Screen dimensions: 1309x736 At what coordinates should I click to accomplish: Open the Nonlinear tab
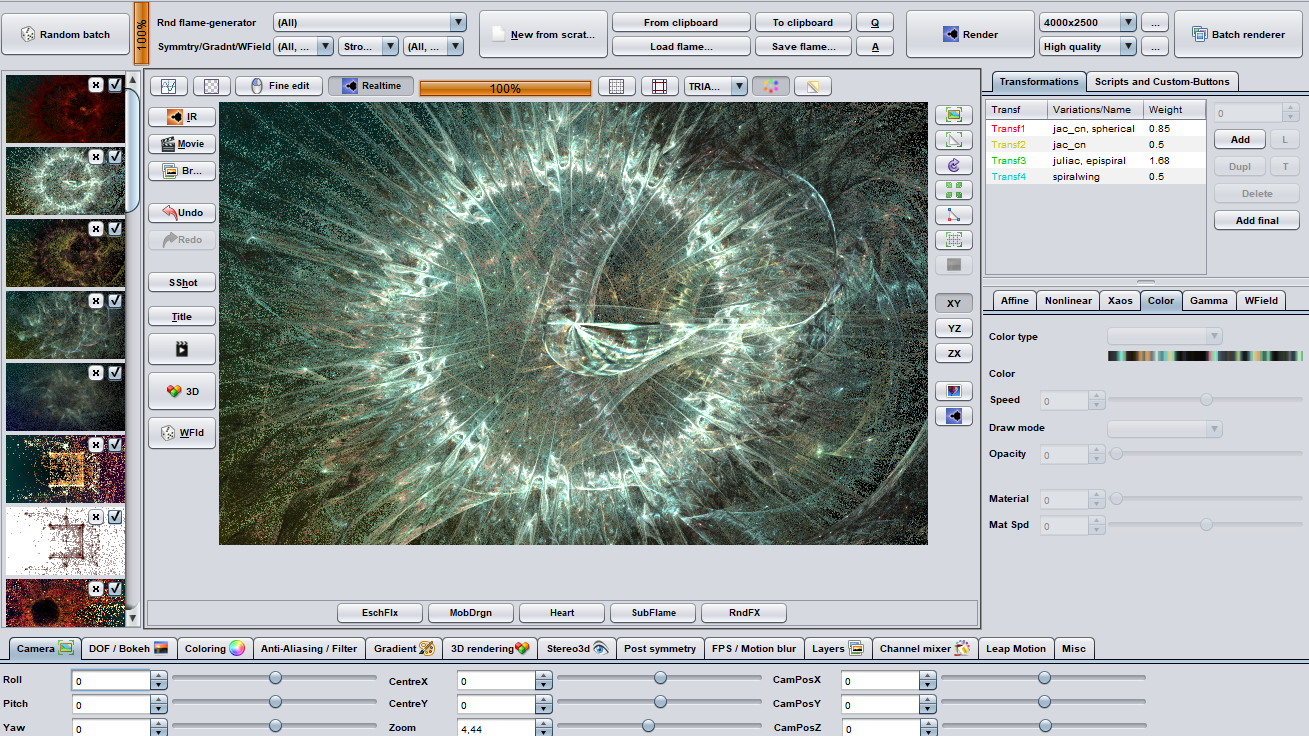click(1068, 301)
